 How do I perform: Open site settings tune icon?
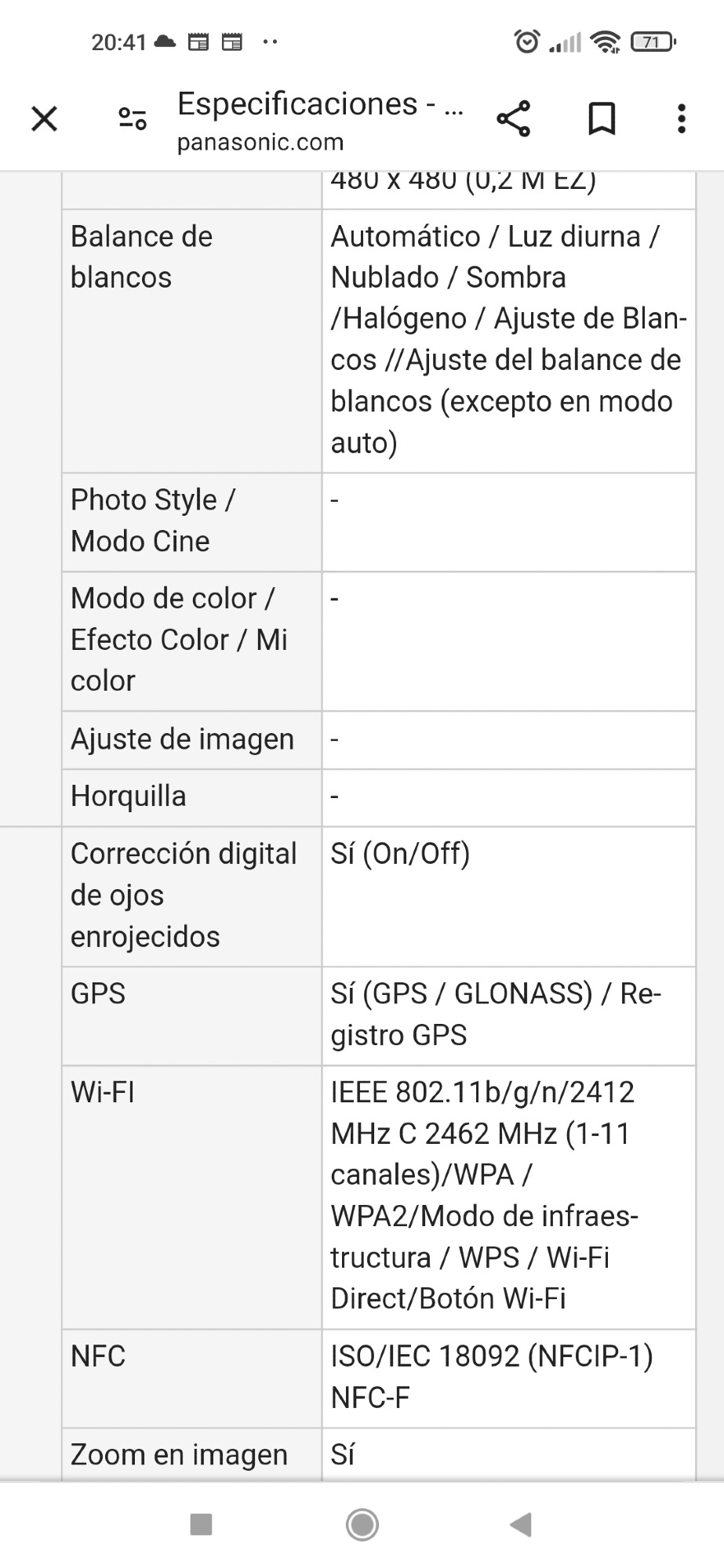click(x=133, y=119)
